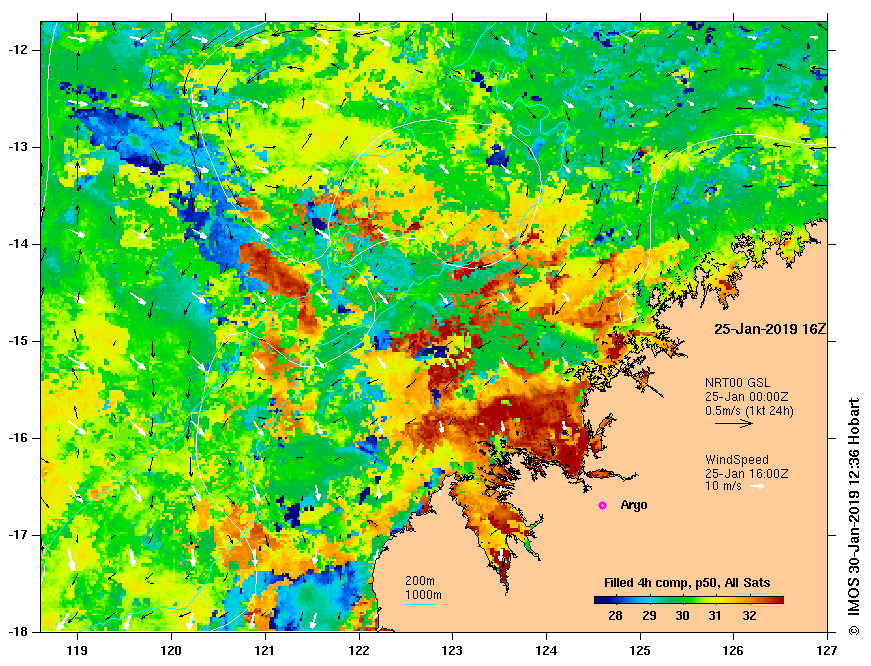Click the '1000m' depth contour label
871x666 pixels.
point(423,595)
